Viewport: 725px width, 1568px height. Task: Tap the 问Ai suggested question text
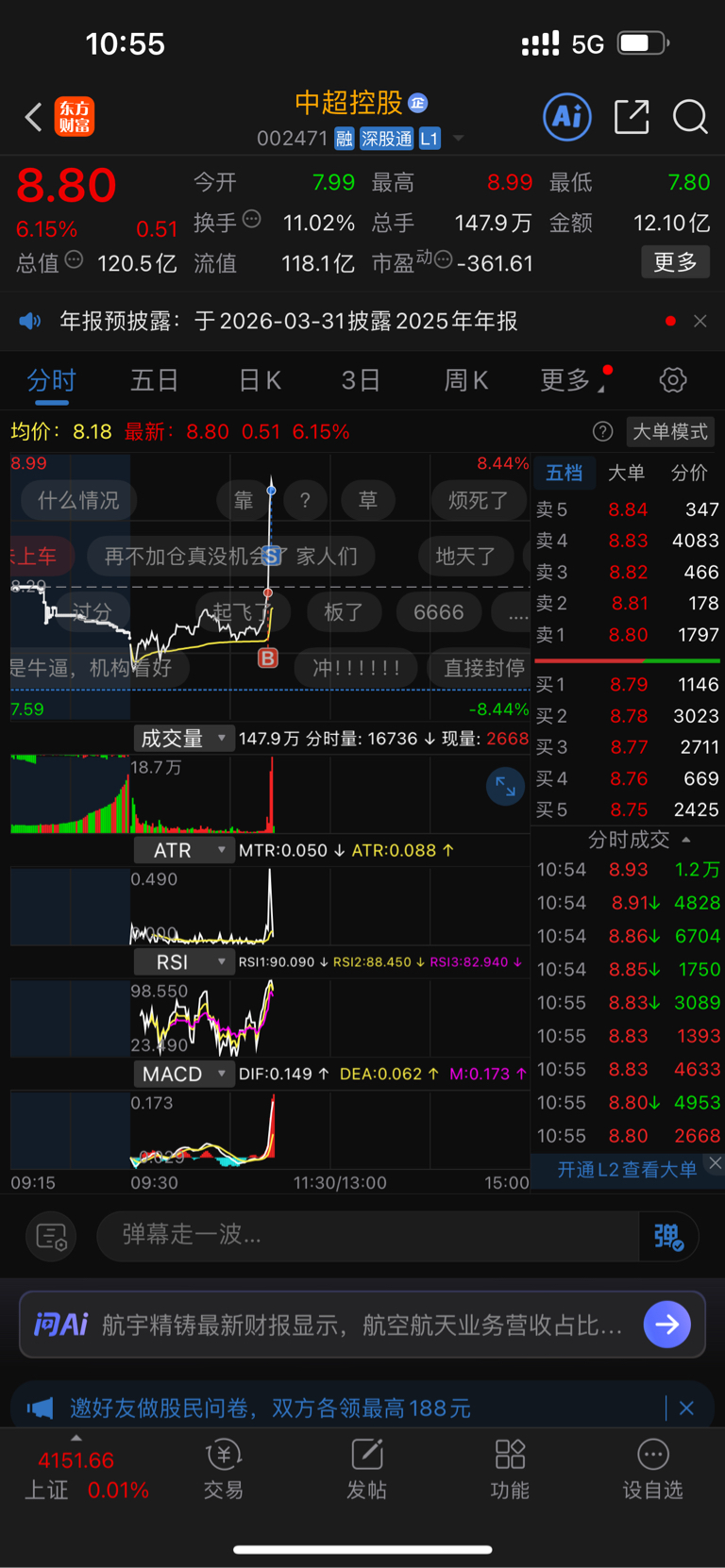coord(362,1325)
